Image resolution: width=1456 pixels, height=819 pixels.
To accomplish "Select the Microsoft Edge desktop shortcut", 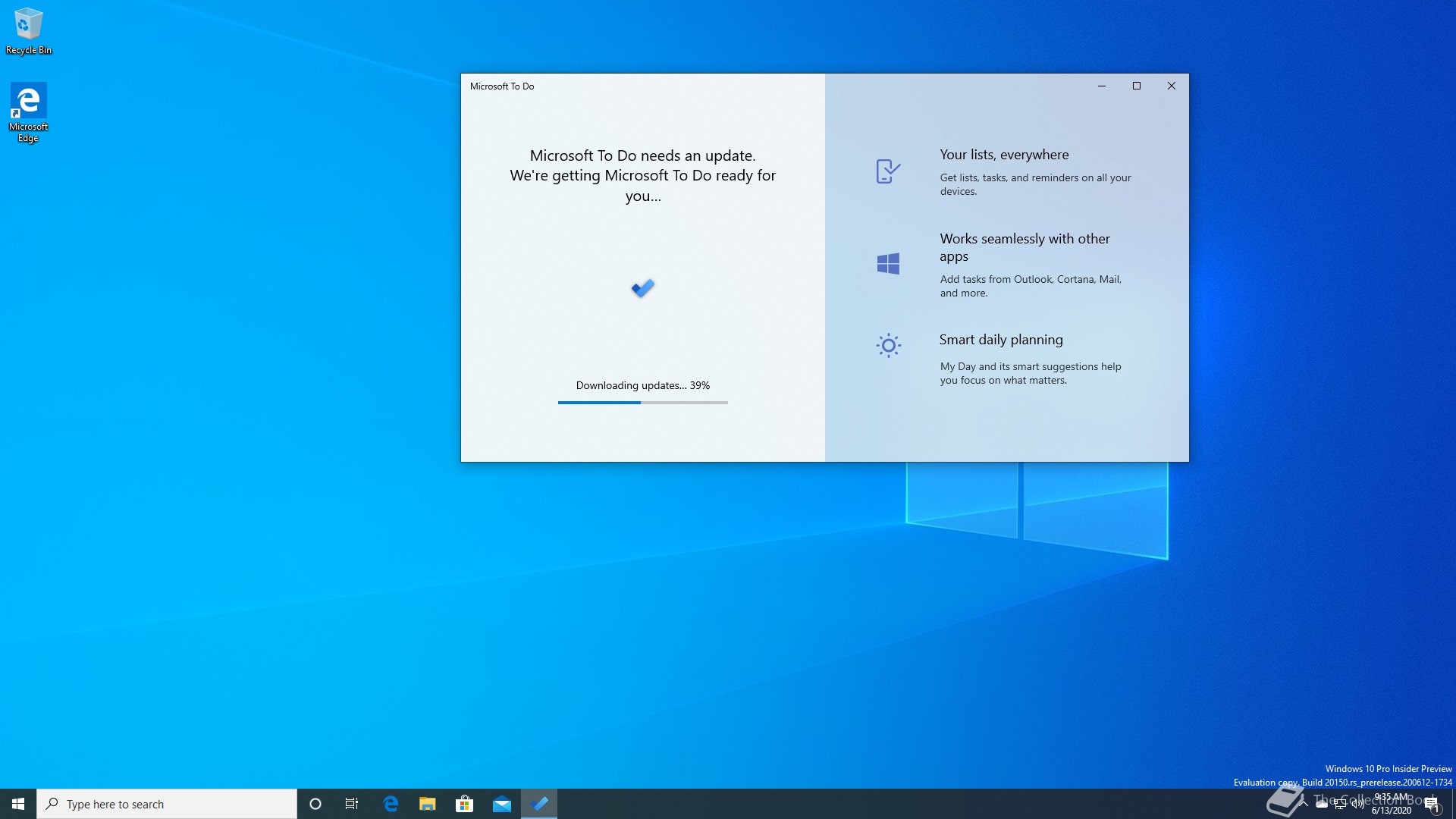I will tap(28, 112).
